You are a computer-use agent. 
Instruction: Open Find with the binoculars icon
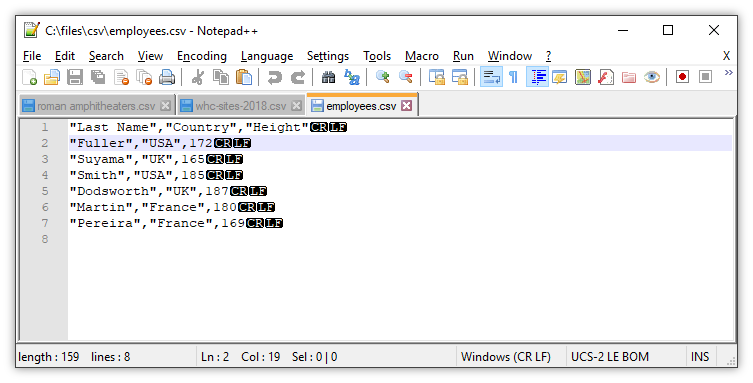click(x=328, y=77)
